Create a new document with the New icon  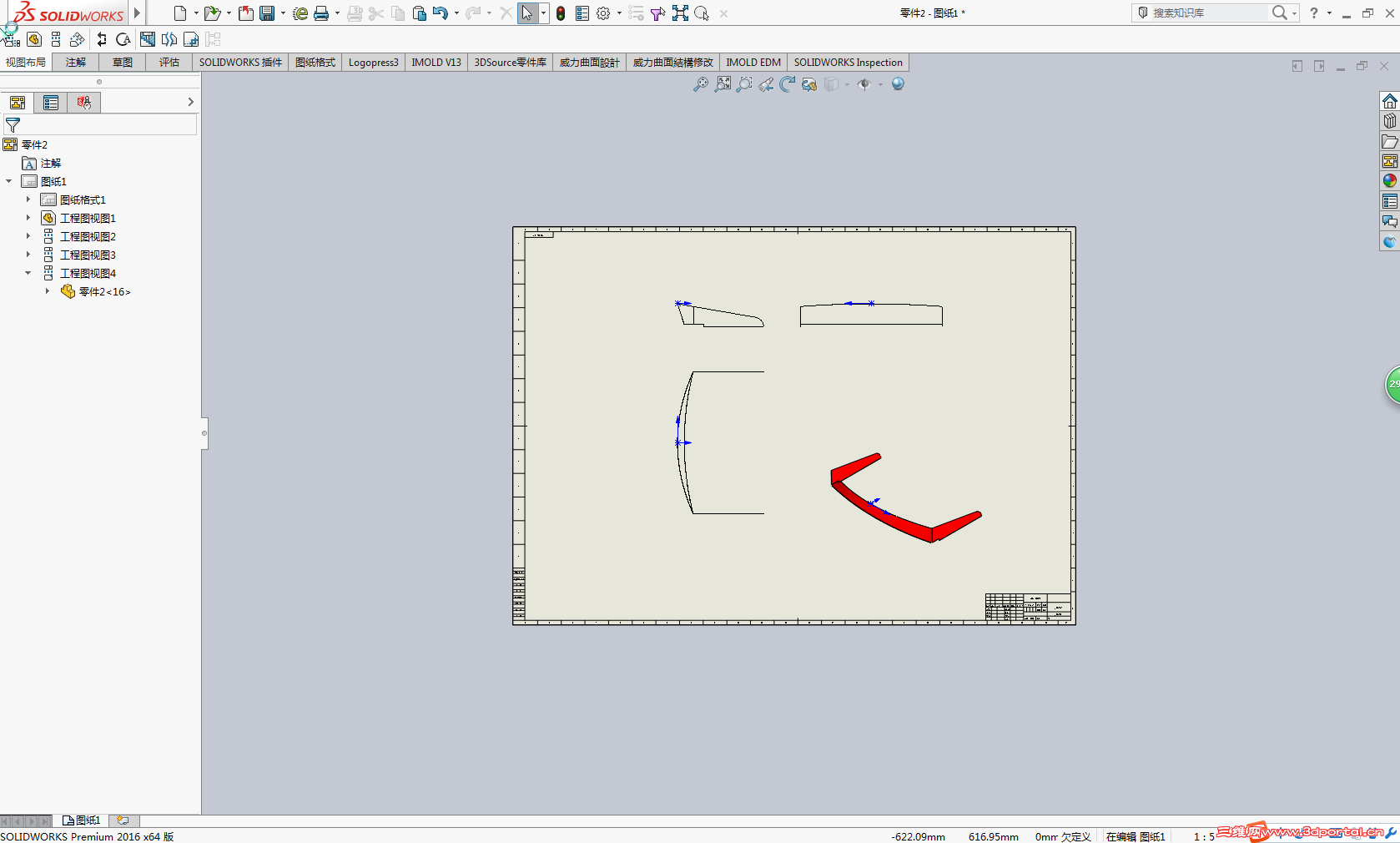pyautogui.click(x=179, y=13)
